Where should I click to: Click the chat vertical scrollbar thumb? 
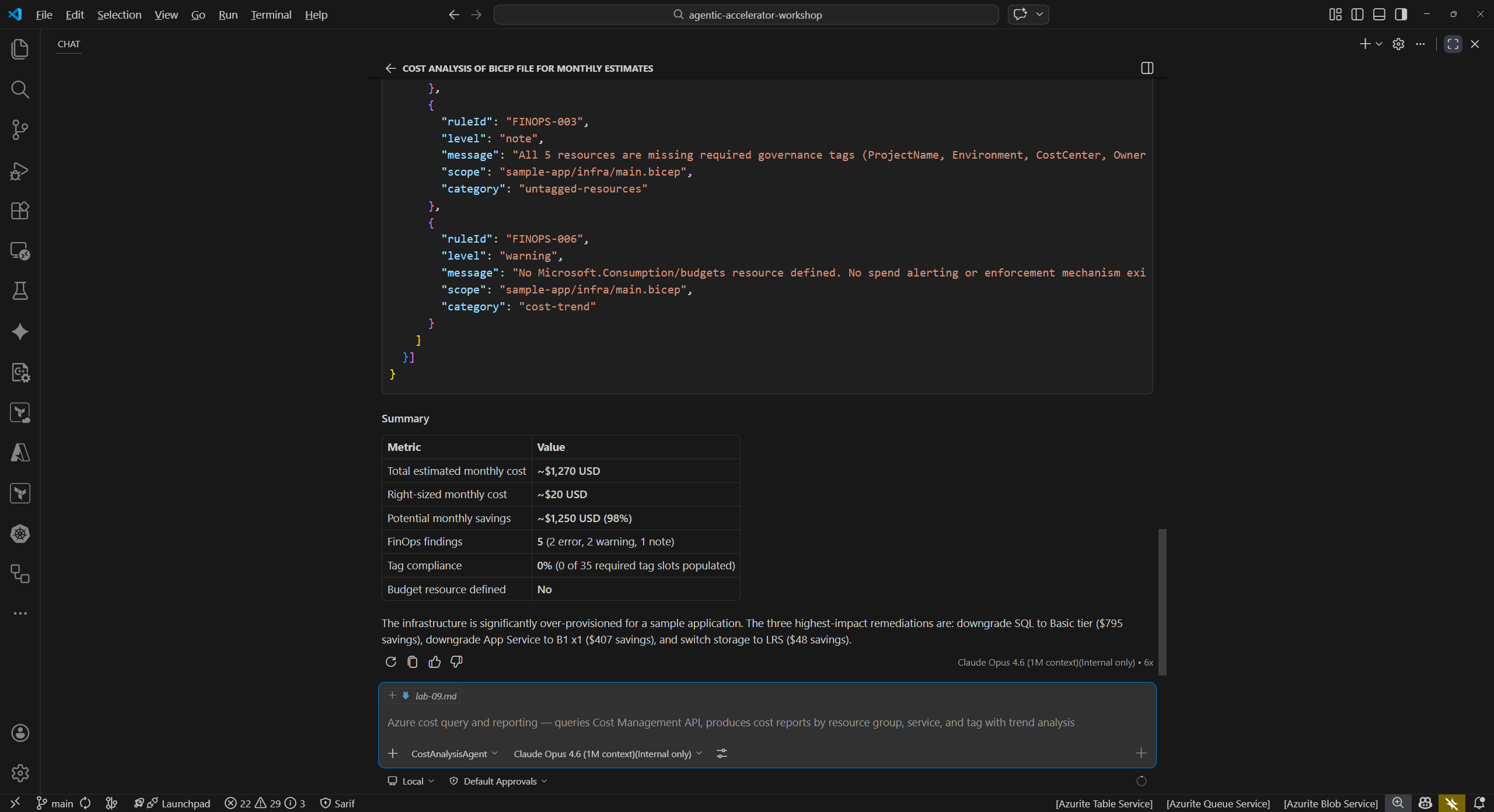(1162, 601)
